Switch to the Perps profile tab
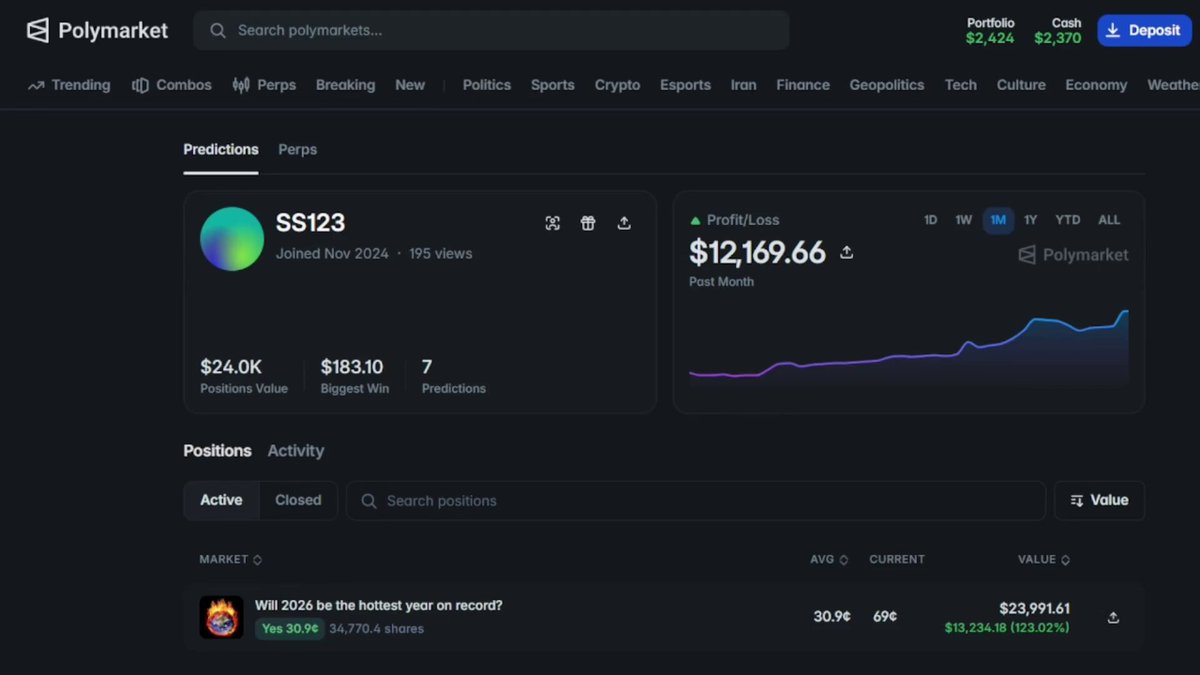This screenshot has height=675, width=1200. pos(297,150)
